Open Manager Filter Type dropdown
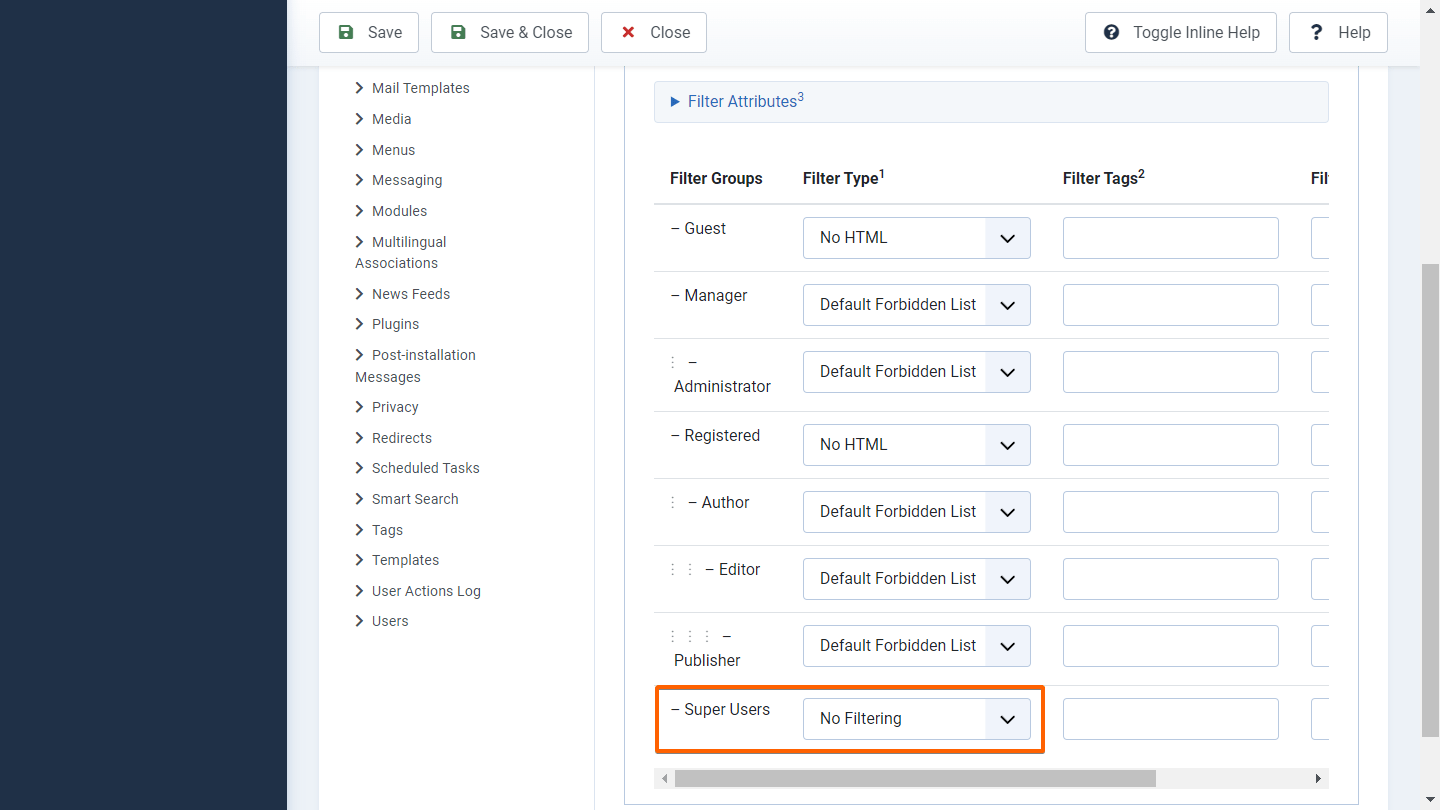The height and width of the screenshot is (810, 1440). pyautogui.click(x=916, y=305)
